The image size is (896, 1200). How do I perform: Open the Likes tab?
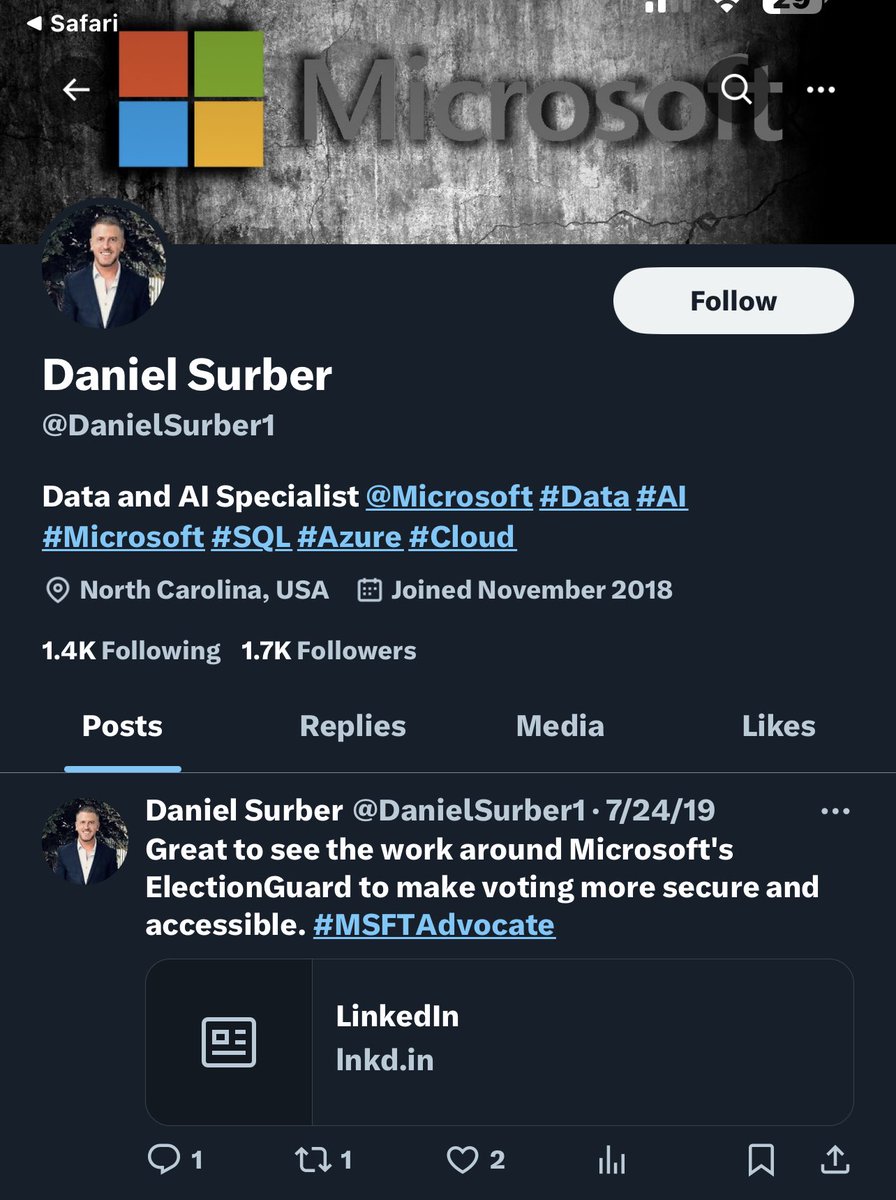pyautogui.click(x=778, y=726)
